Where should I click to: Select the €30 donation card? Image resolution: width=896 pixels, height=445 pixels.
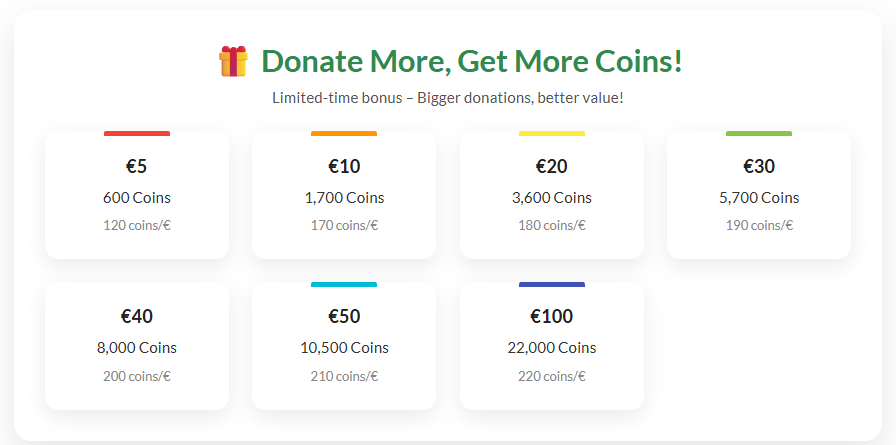(x=759, y=195)
